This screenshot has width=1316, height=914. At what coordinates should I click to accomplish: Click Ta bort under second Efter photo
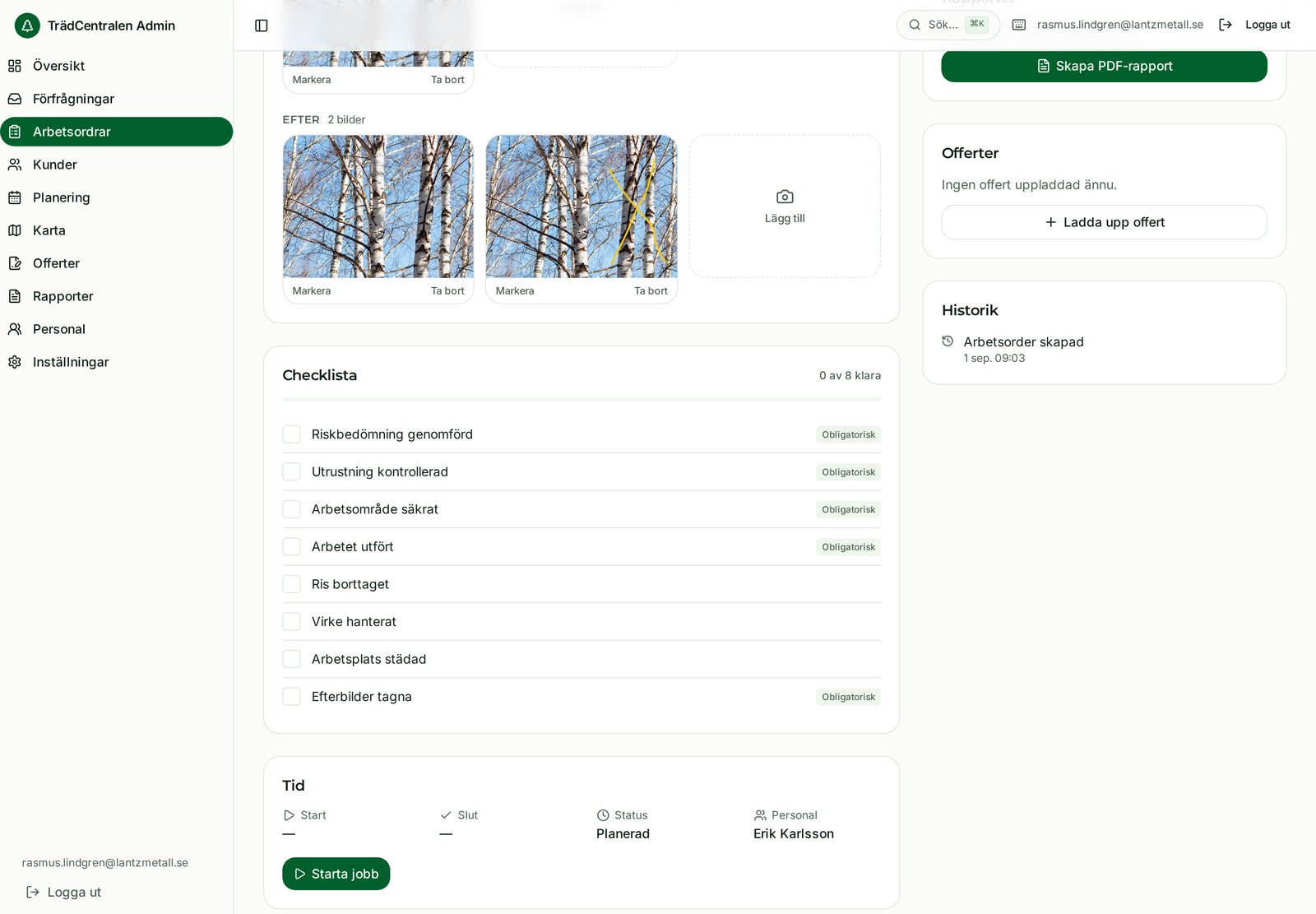[651, 291]
